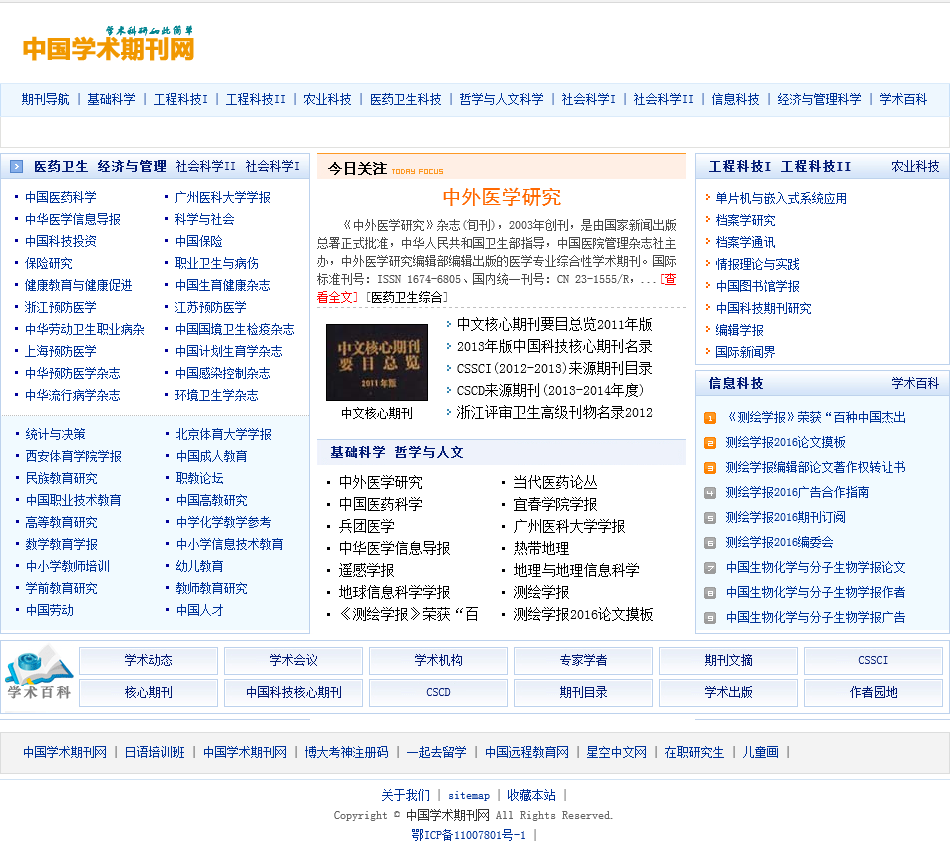The height and width of the screenshot is (864, 950).
Task: Open 测绘学报2016论文摸板 in 信息科技 list
Action: (785, 443)
